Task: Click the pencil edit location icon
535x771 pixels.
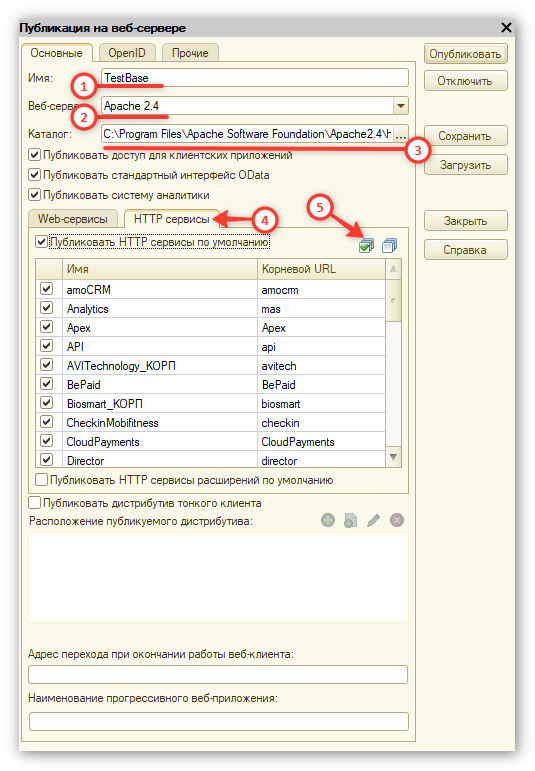Action: point(374,520)
